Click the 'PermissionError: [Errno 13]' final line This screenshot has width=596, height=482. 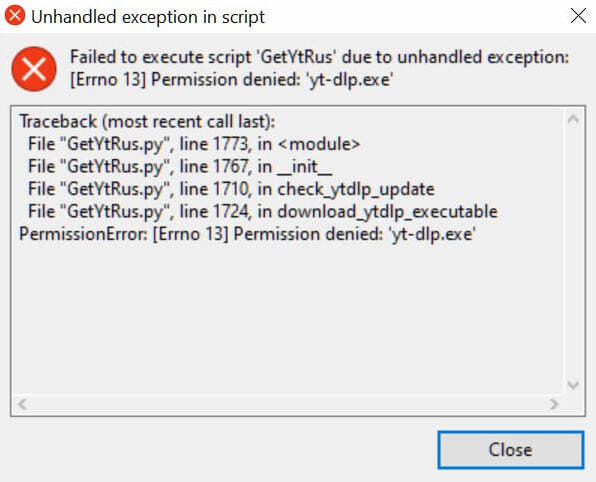click(247, 234)
